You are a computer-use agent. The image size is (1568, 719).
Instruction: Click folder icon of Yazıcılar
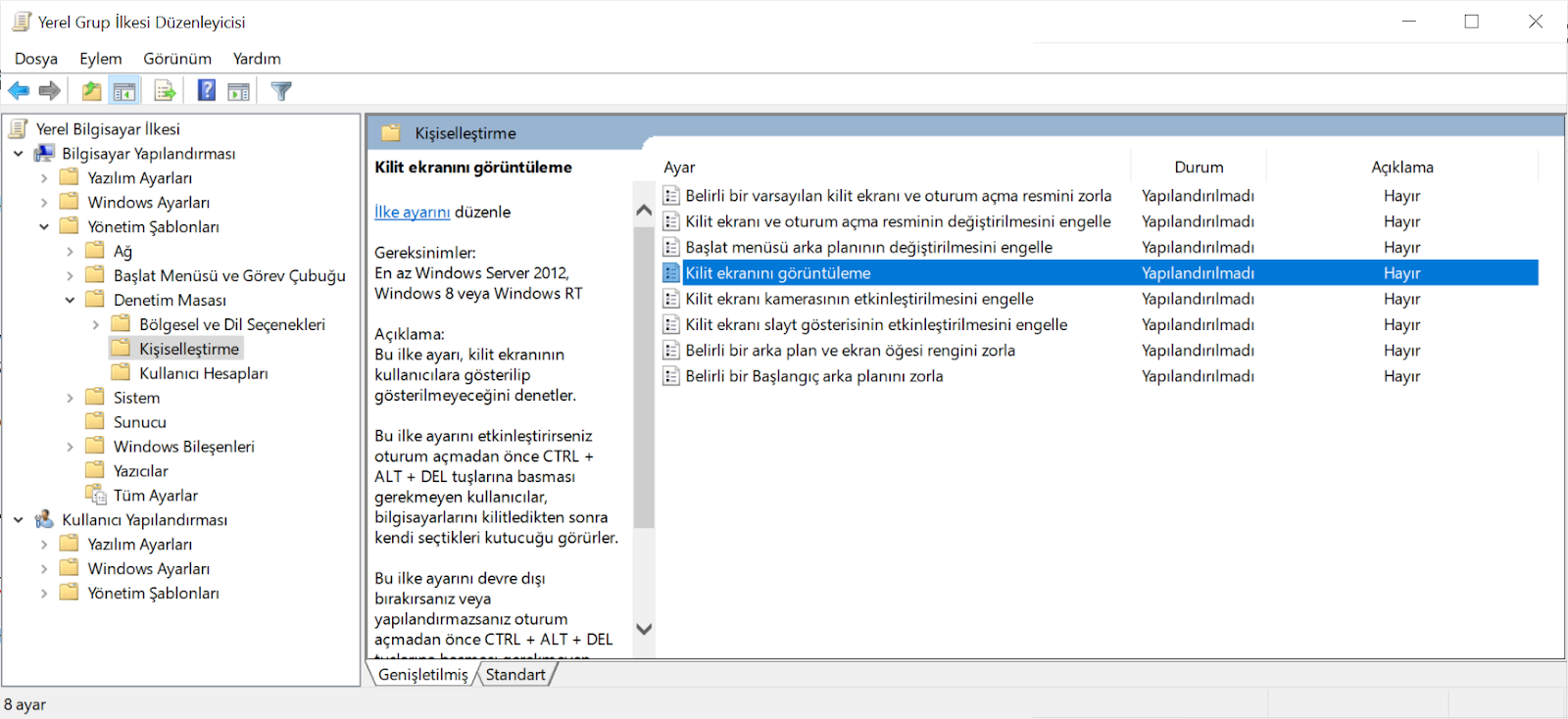coord(95,470)
